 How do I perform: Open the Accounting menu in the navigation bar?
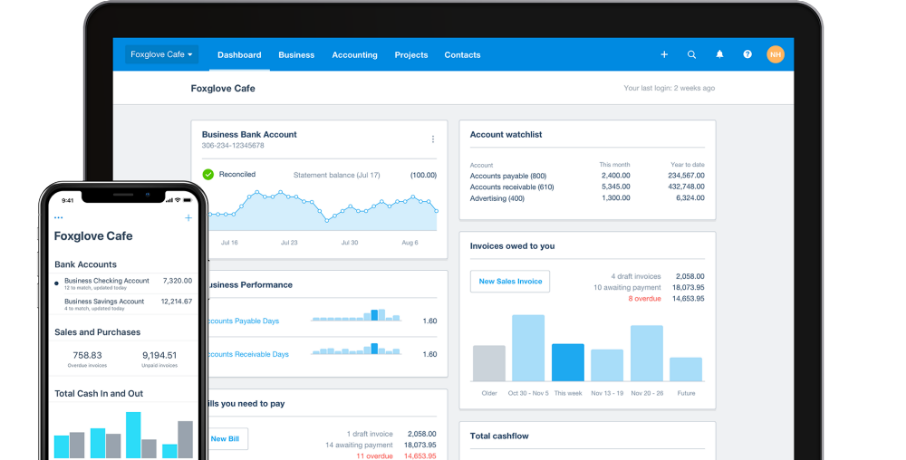(354, 55)
